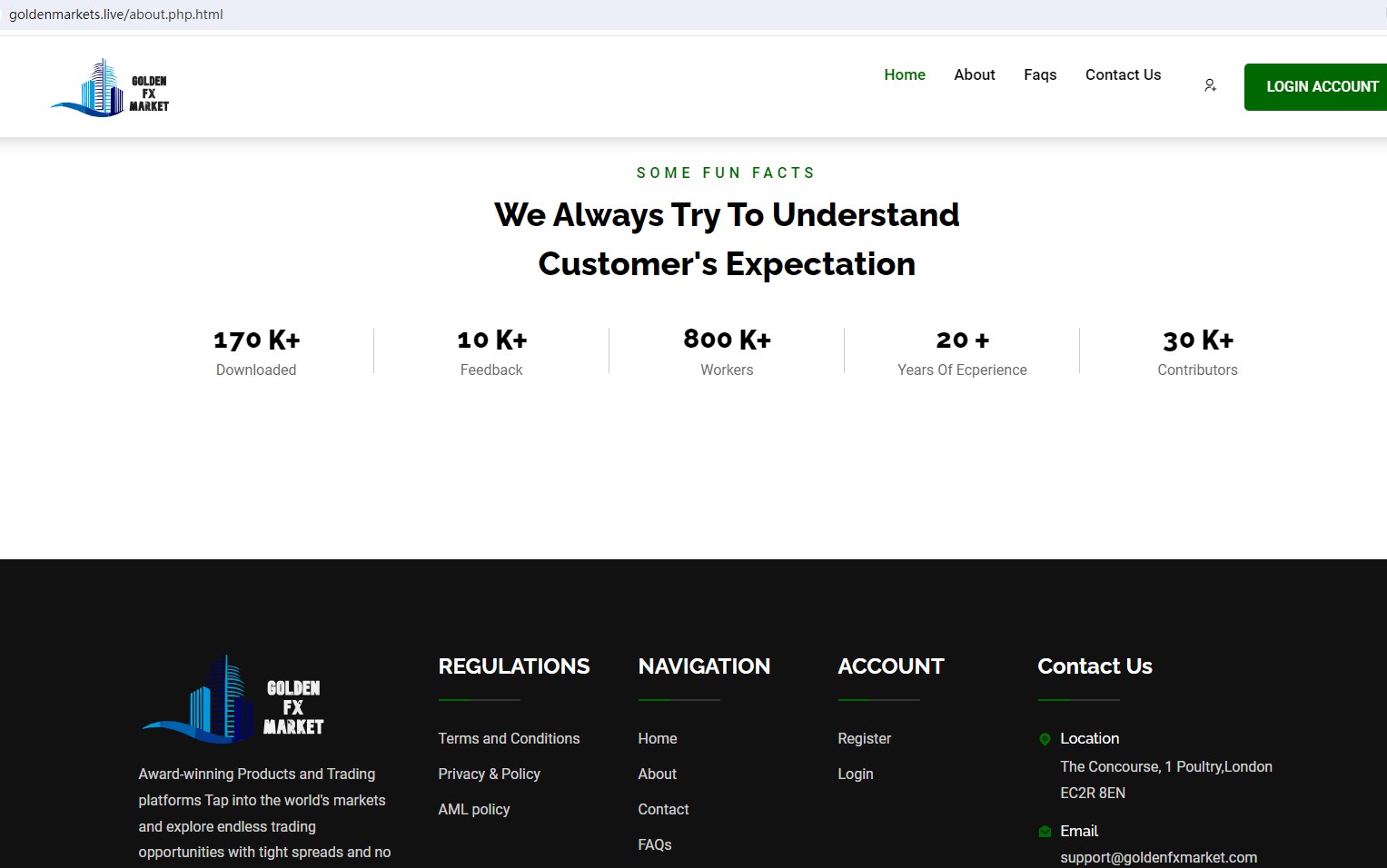Viewport: 1387px width, 868px height.
Task: View the AML policy link
Action: [x=474, y=809]
